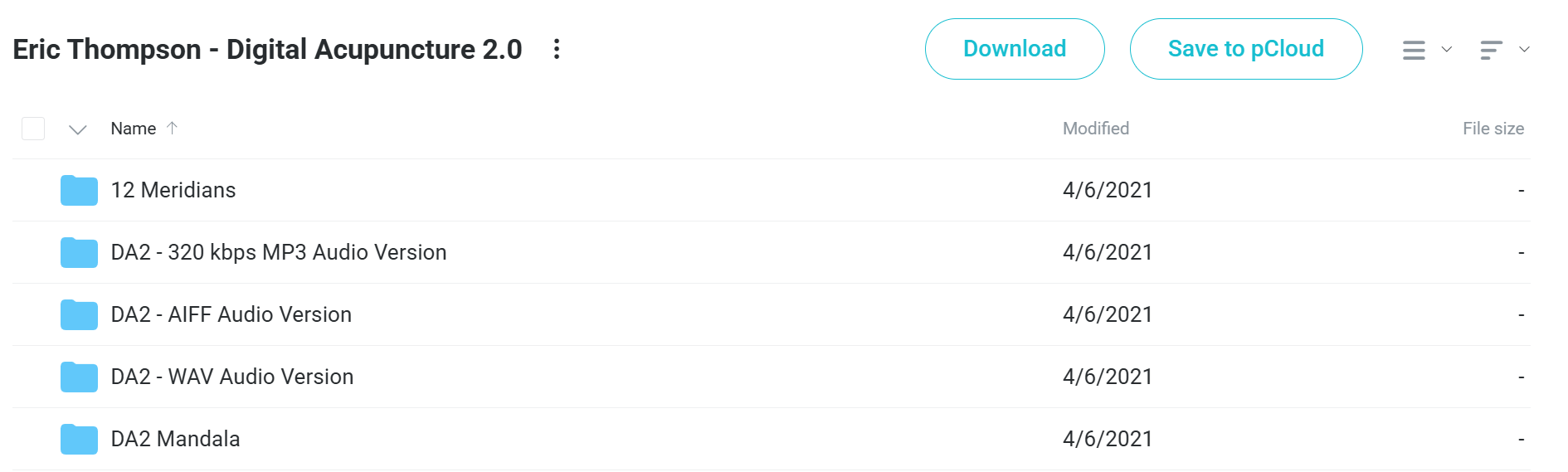
Task: Click the Save to pCloud button
Action: tap(1246, 49)
